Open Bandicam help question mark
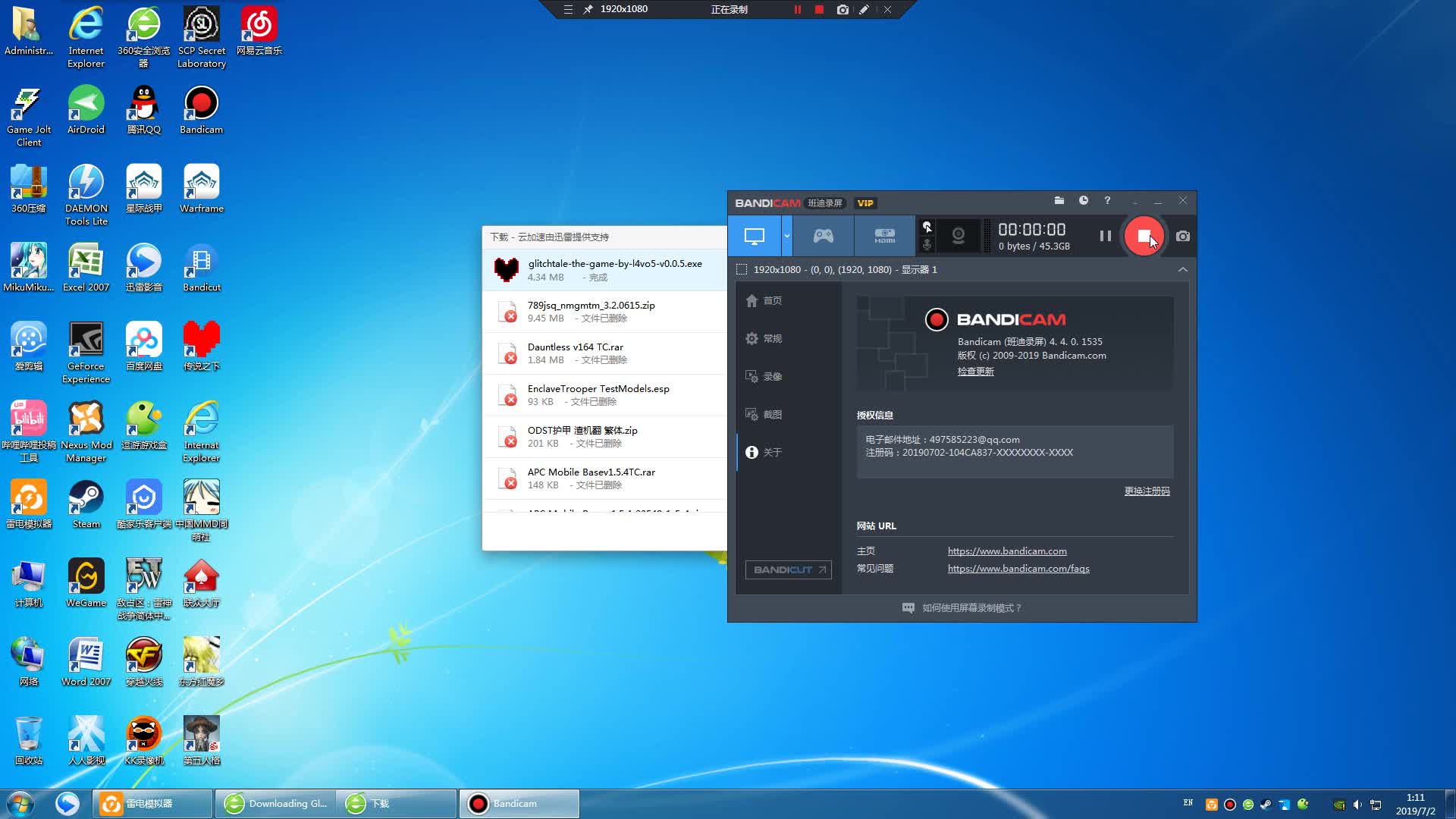The width and height of the screenshot is (1456, 819). (1107, 201)
